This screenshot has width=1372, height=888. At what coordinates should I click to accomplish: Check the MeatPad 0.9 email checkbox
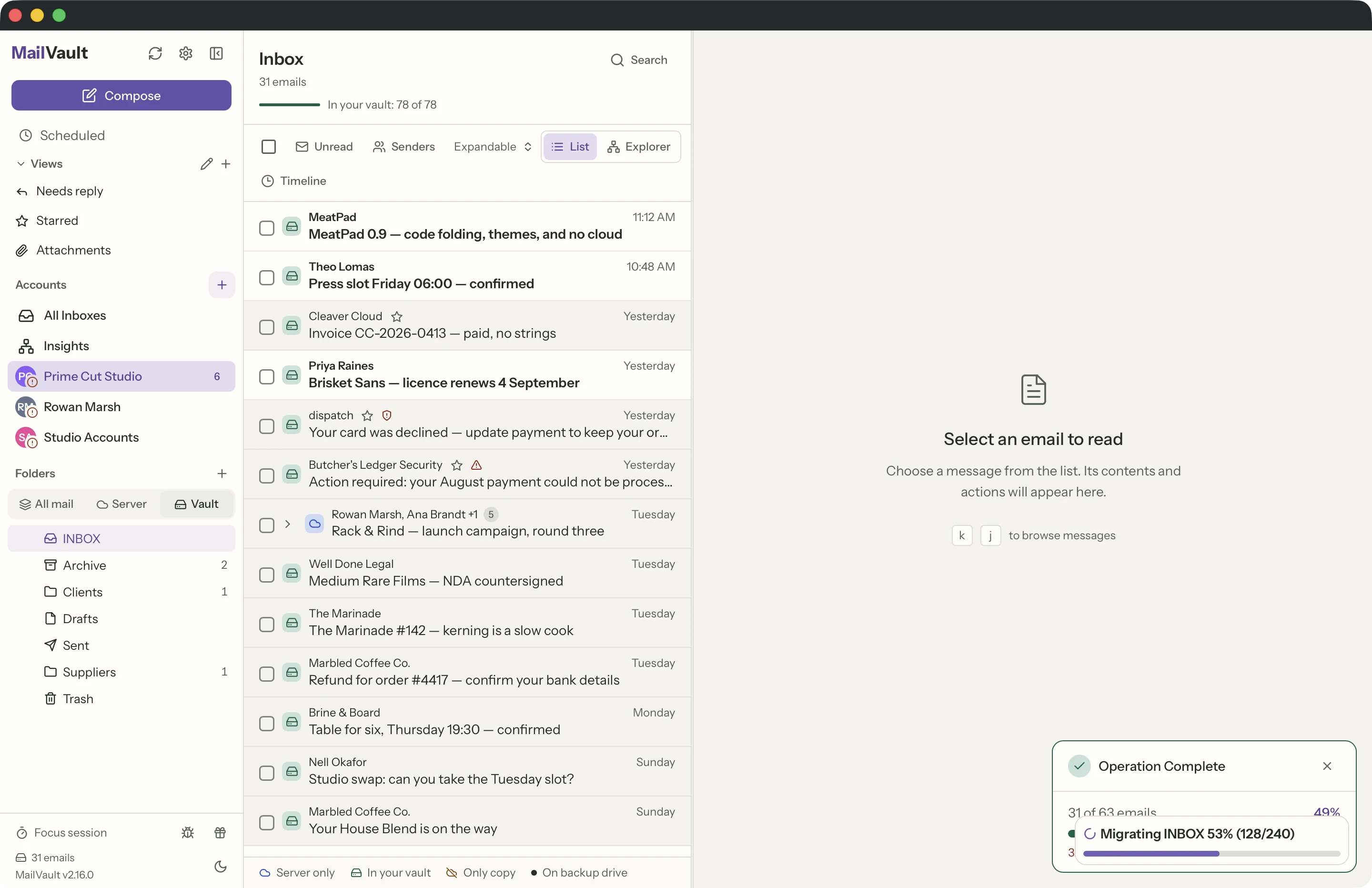(266, 228)
